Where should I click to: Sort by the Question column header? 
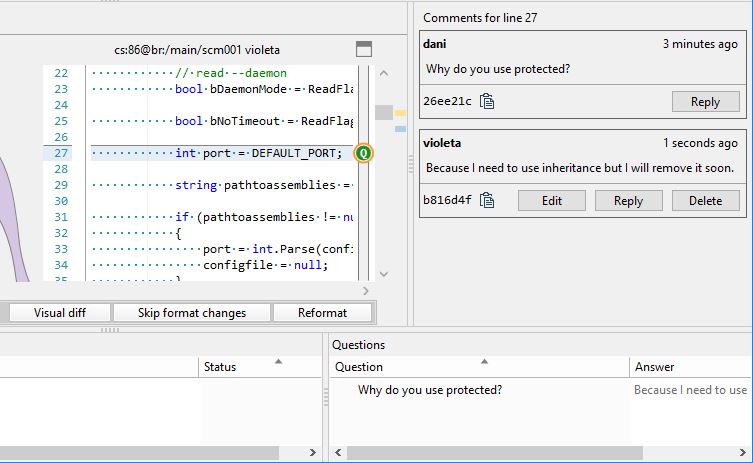[479, 367]
